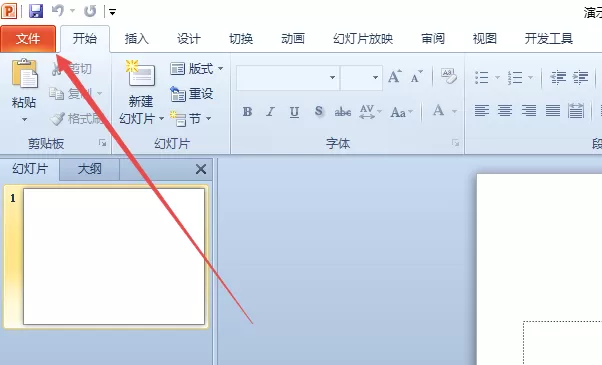
Task: Open the 文件 menu
Action: pos(28,38)
